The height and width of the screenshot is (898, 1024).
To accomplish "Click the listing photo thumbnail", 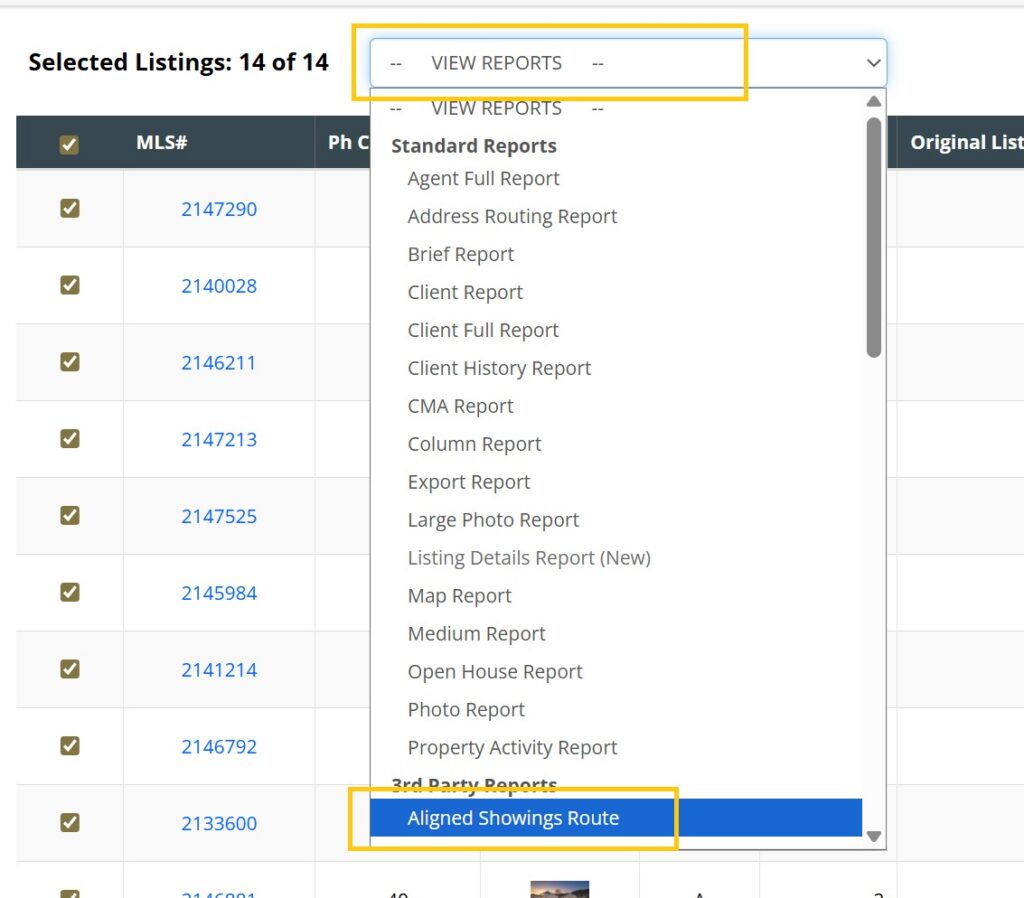I will (560, 889).
